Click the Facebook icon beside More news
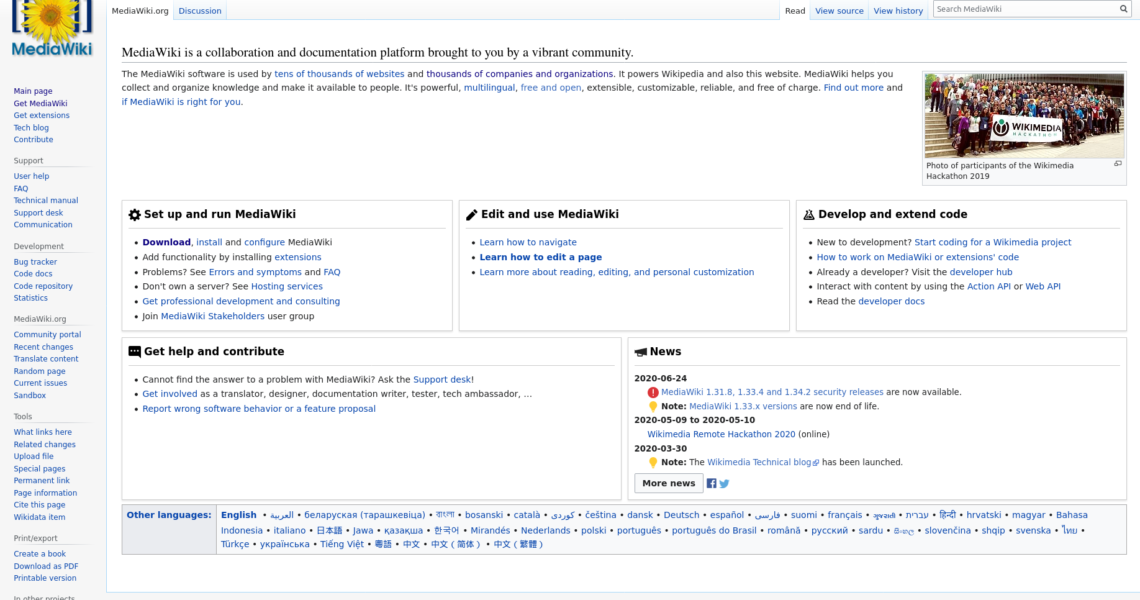The width and height of the screenshot is (1140, 600). pos(712,484)
